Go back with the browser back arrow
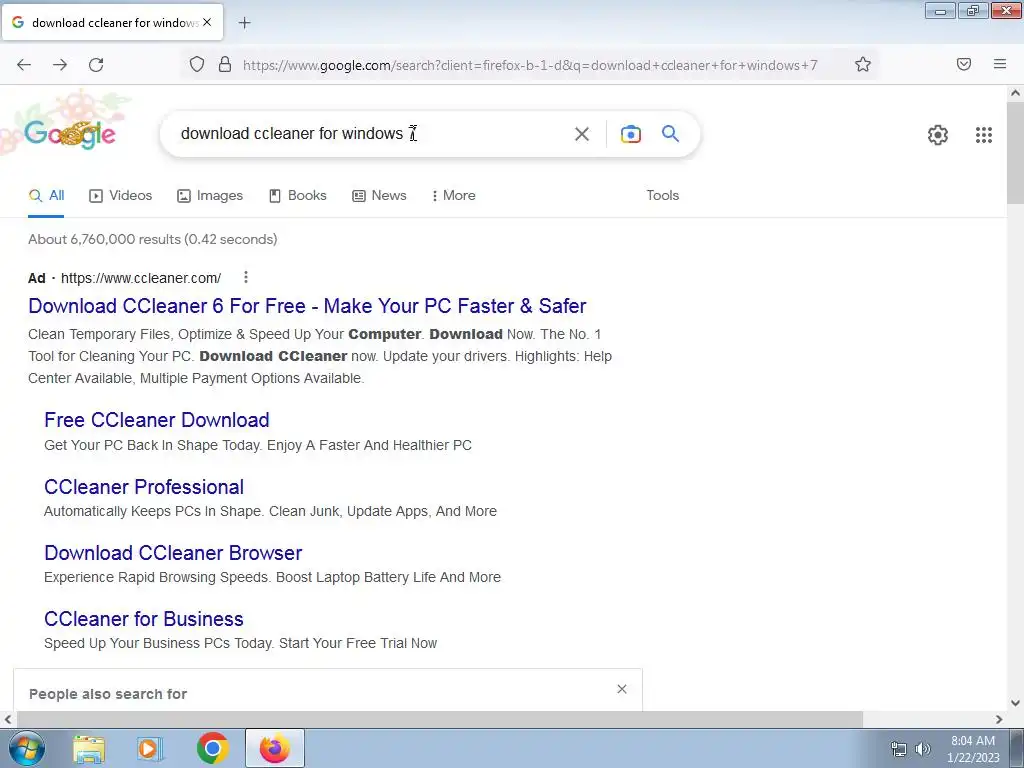The height and width of the screenshot is (768, 1024). [24, 65]
